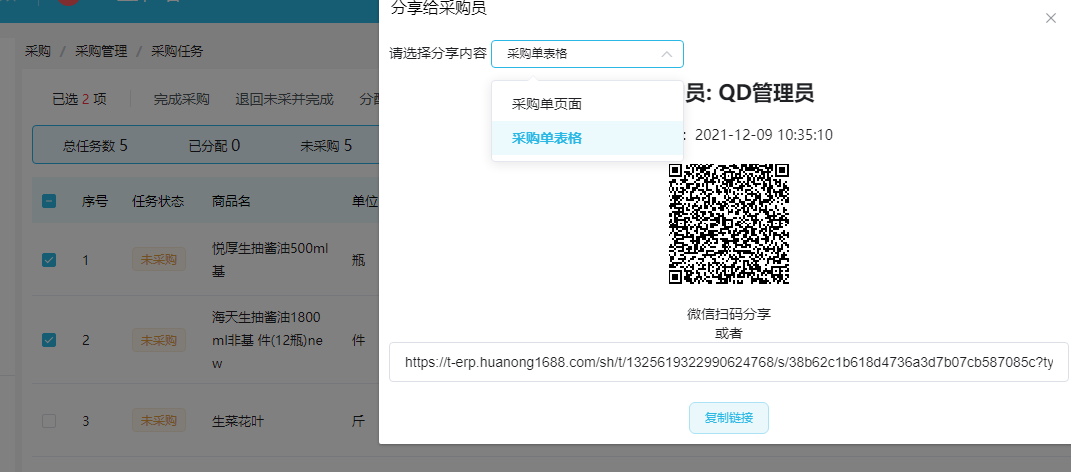Toggle the select-all header checkbox
The image size is (1071, 472).
tap(49, 201)
